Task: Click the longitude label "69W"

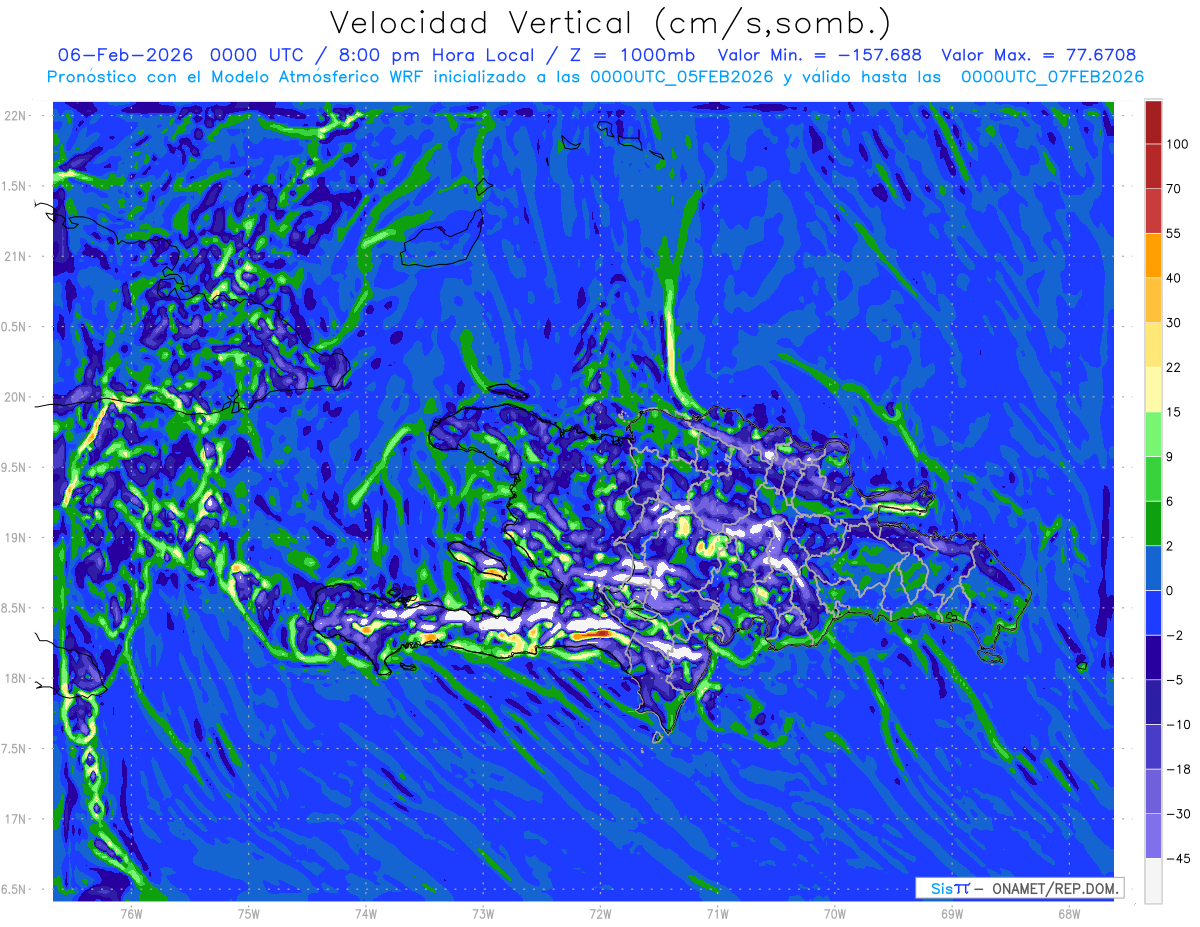Action: point(952,913)
